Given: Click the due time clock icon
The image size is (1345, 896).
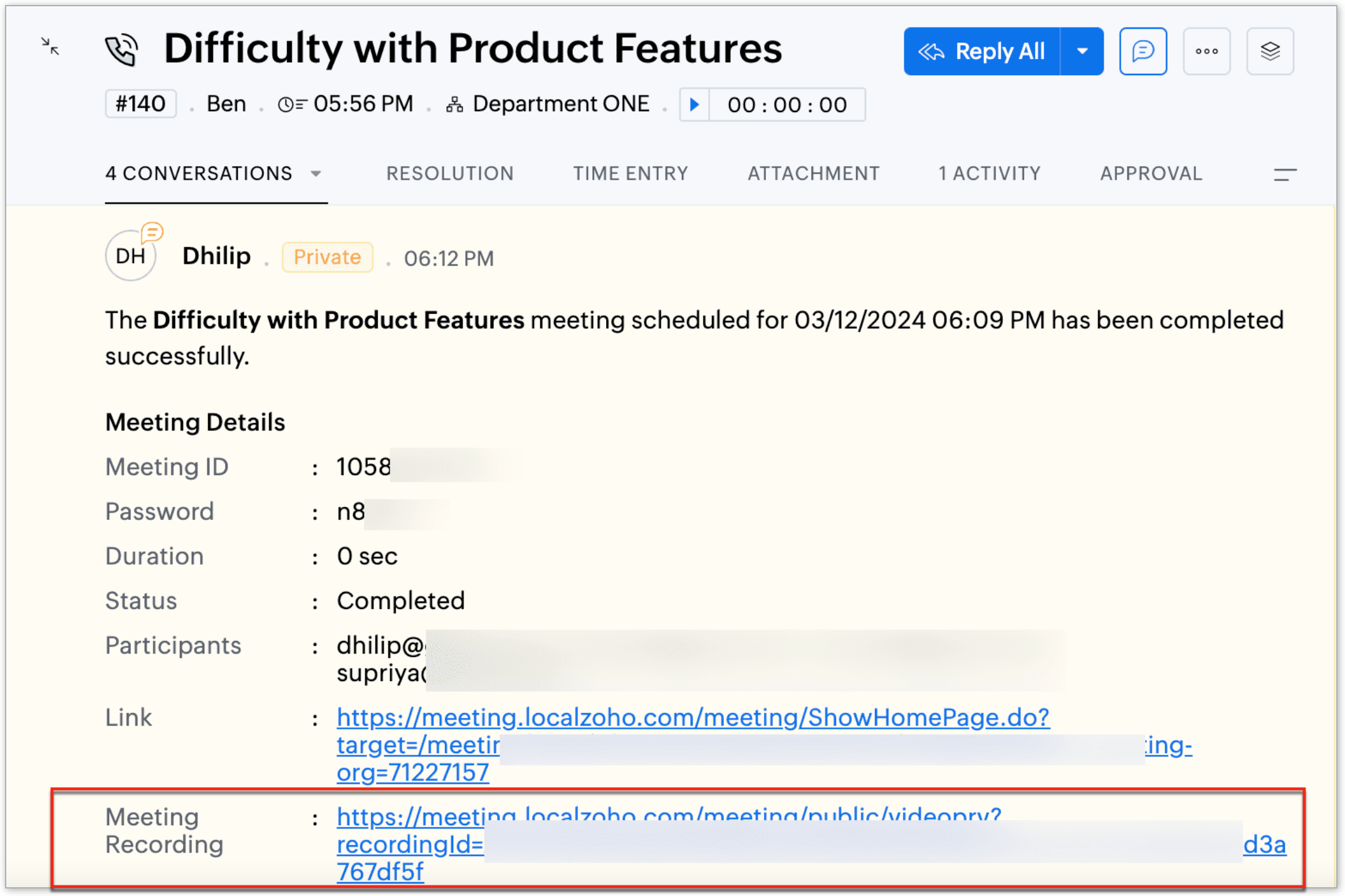Looking at the screenshot, I should (x=291, y=105).
